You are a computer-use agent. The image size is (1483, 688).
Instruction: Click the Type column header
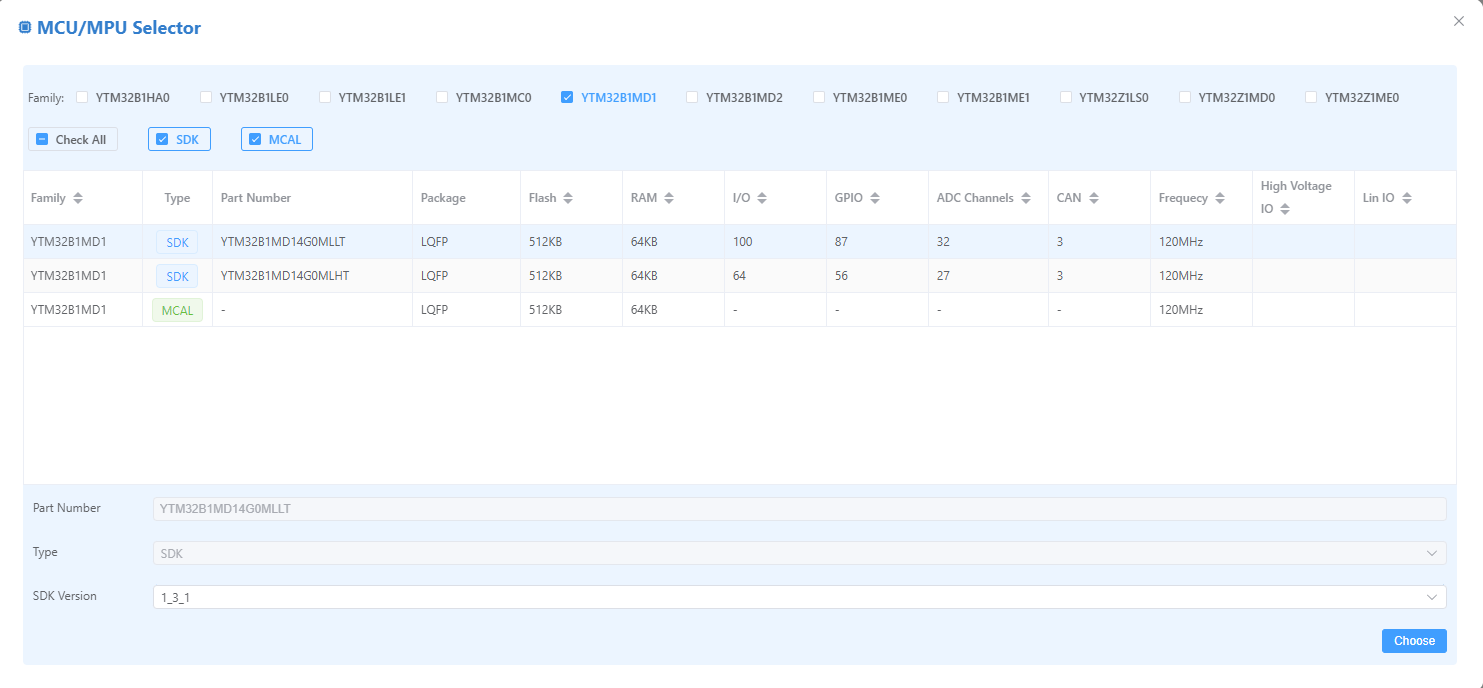pyautogui.click(x=177, y=198)
